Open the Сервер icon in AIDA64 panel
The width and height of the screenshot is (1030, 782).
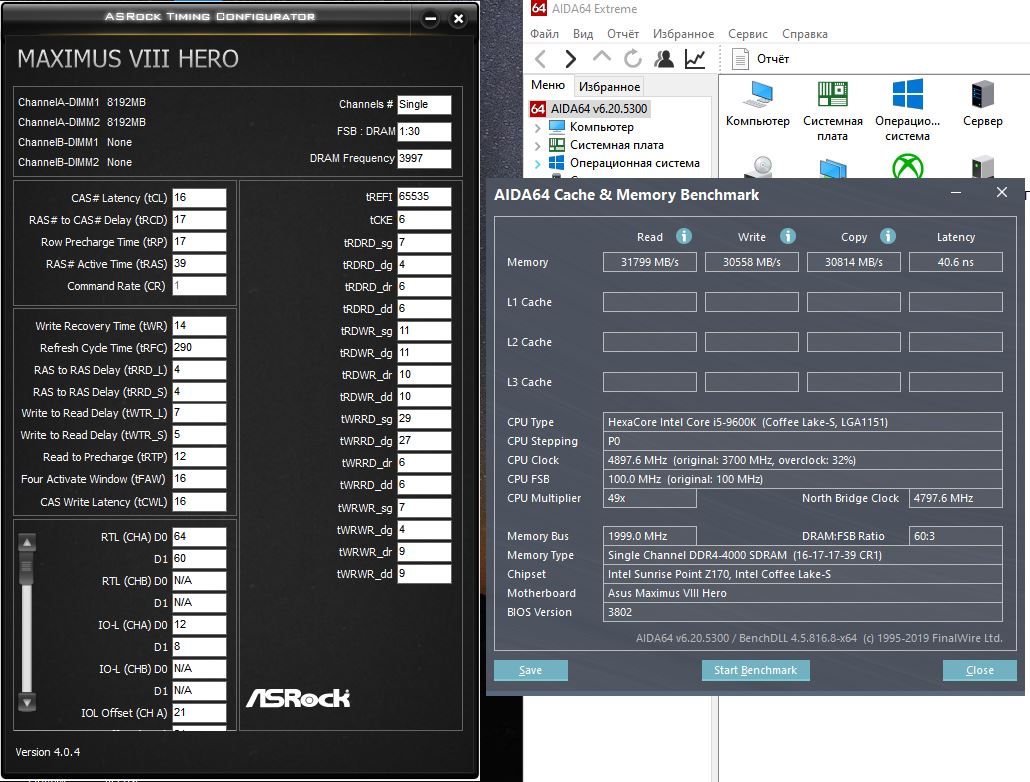click(983, 103)
